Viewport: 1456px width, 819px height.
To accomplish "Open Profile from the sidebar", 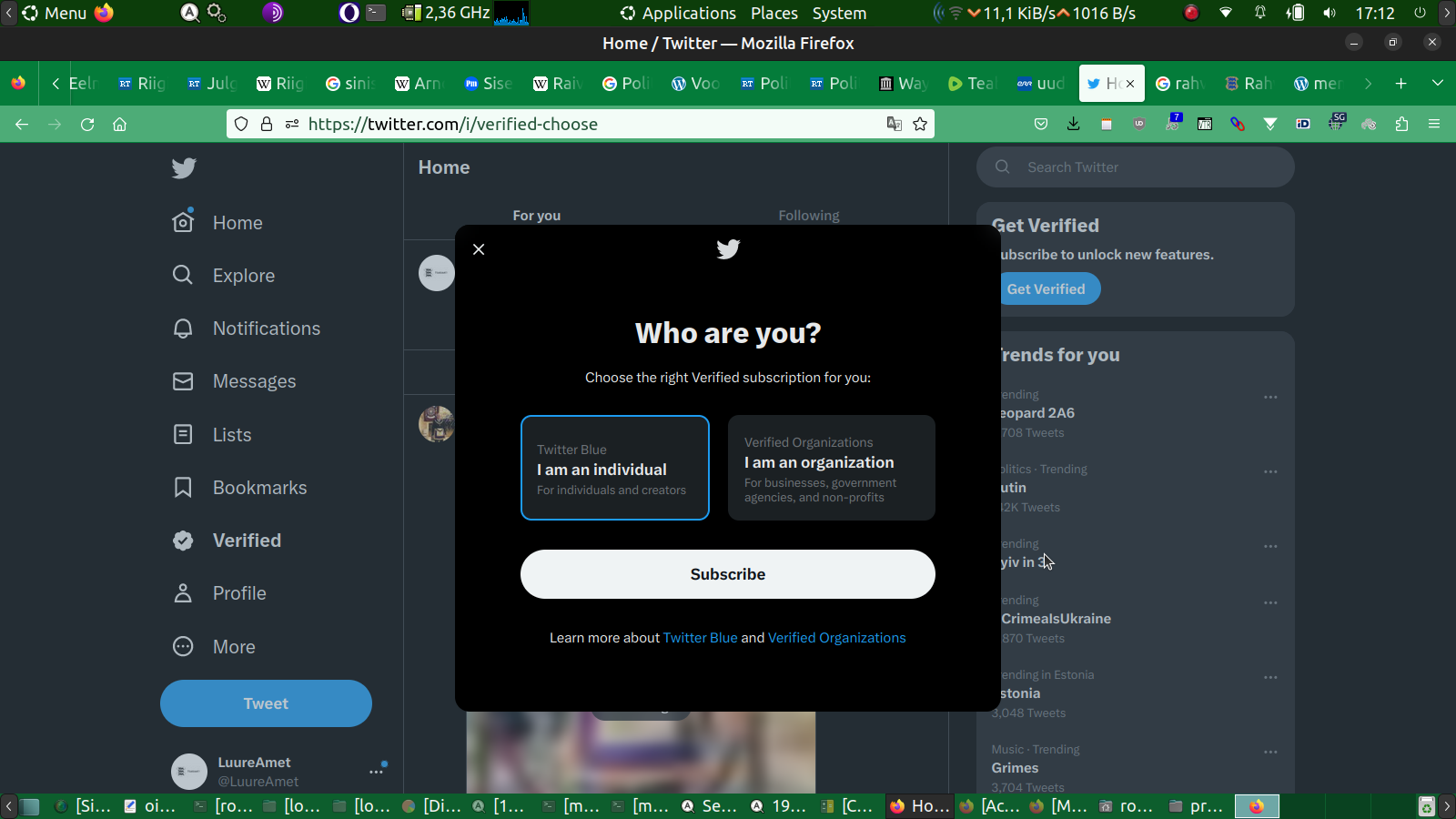I will tap(220, 593).
